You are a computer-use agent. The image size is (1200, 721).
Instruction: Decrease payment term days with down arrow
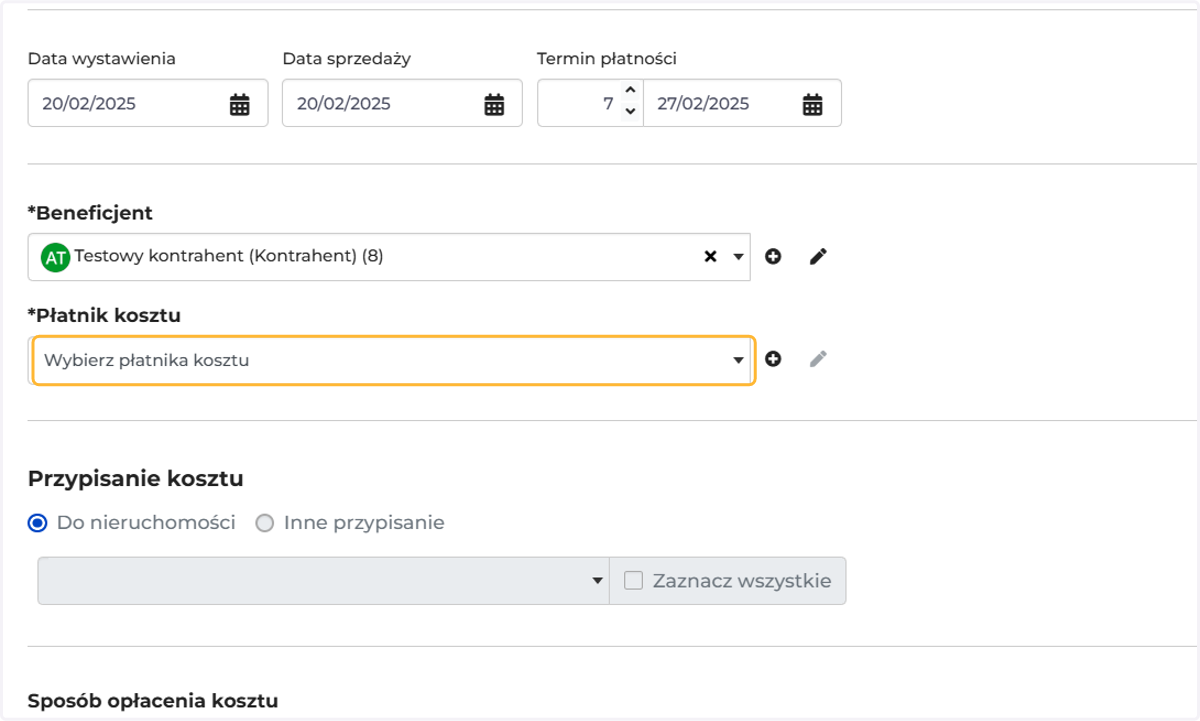tap(630, 113)
